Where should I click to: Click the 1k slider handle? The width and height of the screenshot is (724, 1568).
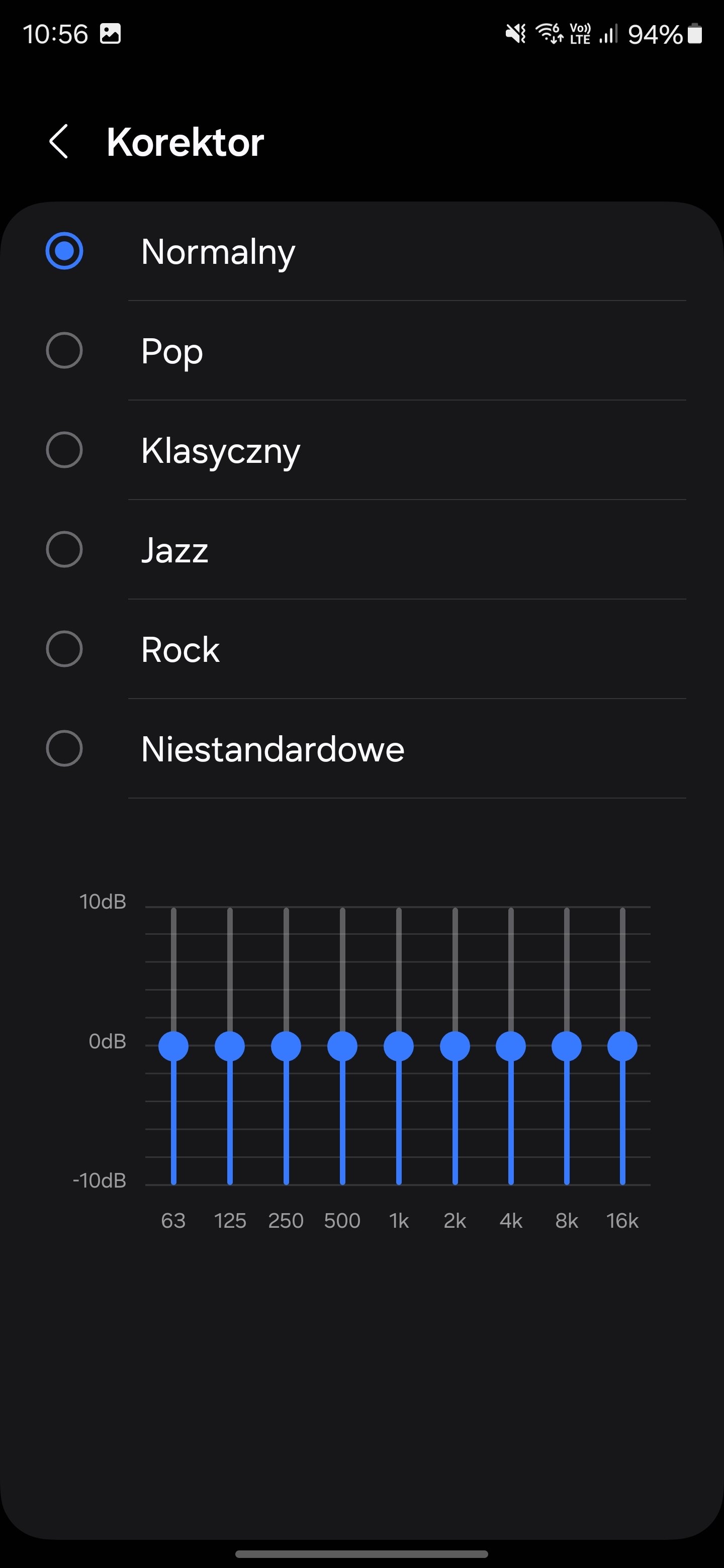point(399,1046)
